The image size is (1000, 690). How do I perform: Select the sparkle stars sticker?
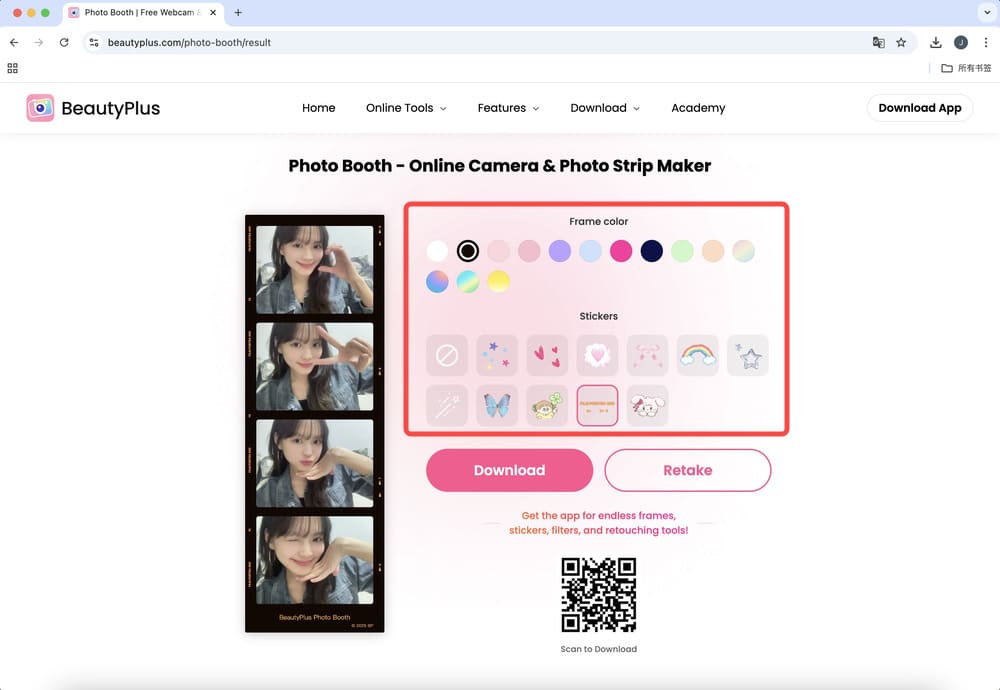coord(497,355)
